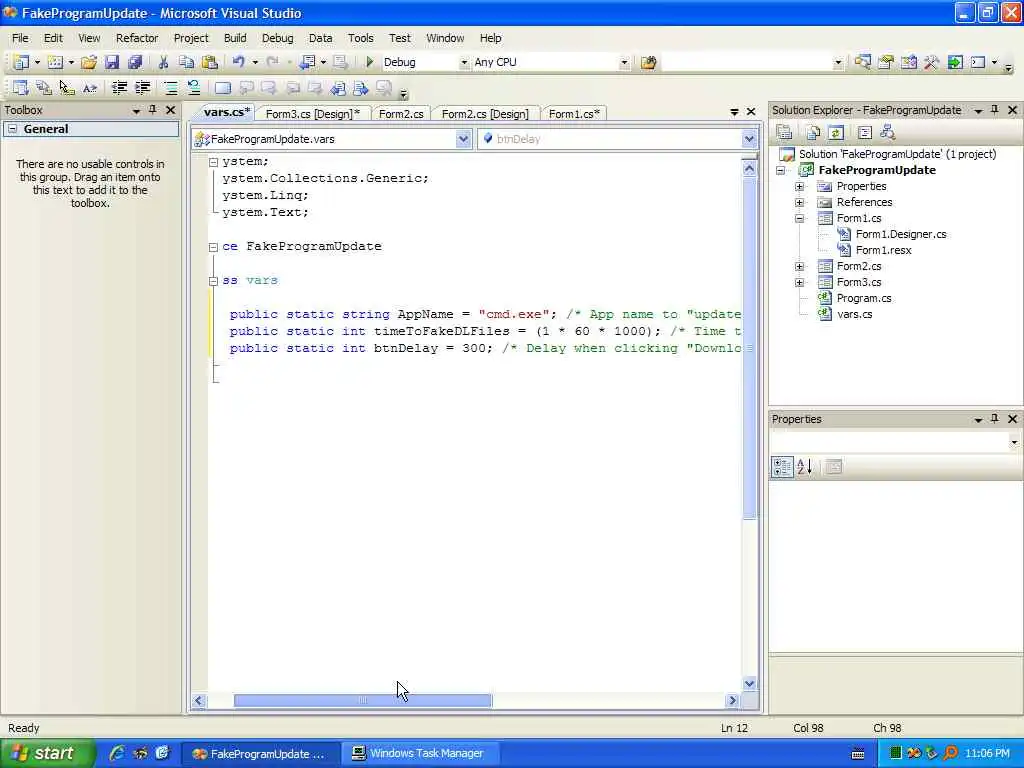
Task: Click the New Project toolbar icon
Action: tap(21, 62)
